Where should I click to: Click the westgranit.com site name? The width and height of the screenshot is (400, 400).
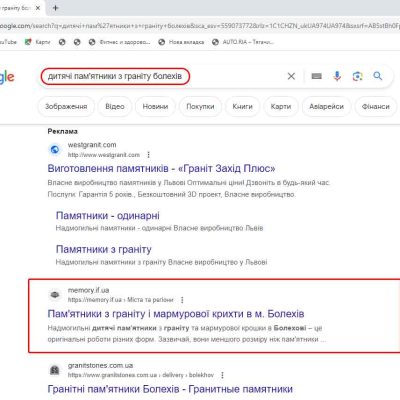(92, 145)
